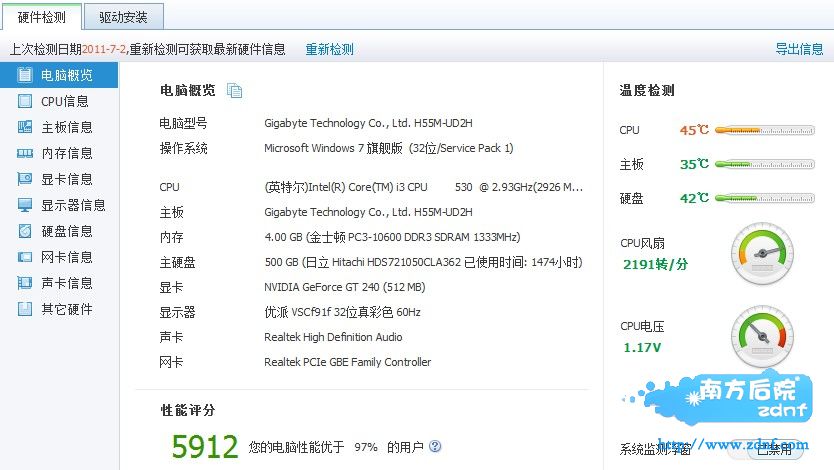Image resolution: width=834 pixels, height=470 pixels.
Task: Open the 显示器信息 monitor icon
Action: [x=24, y=205]
